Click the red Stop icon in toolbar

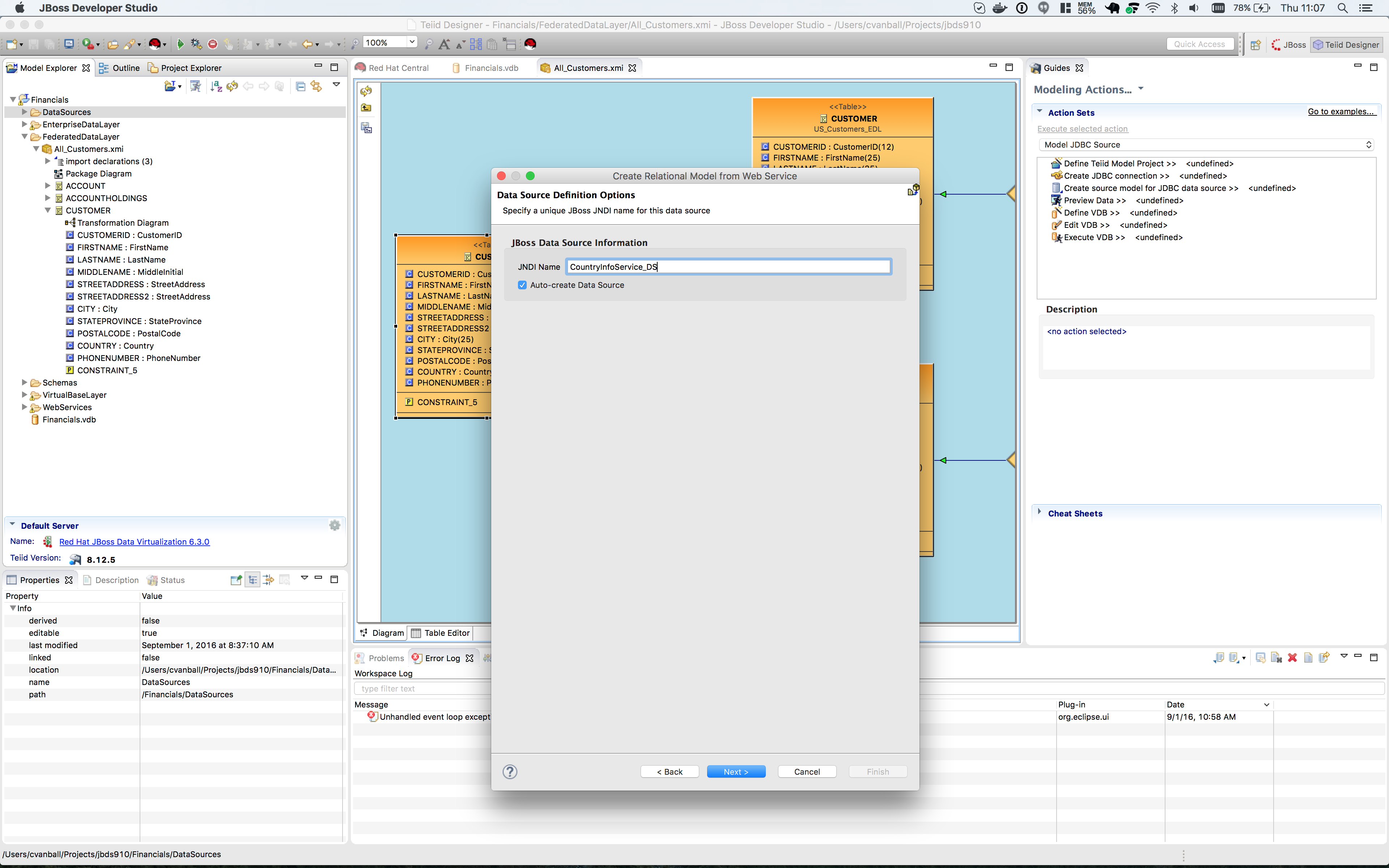[x=212, y=44]
